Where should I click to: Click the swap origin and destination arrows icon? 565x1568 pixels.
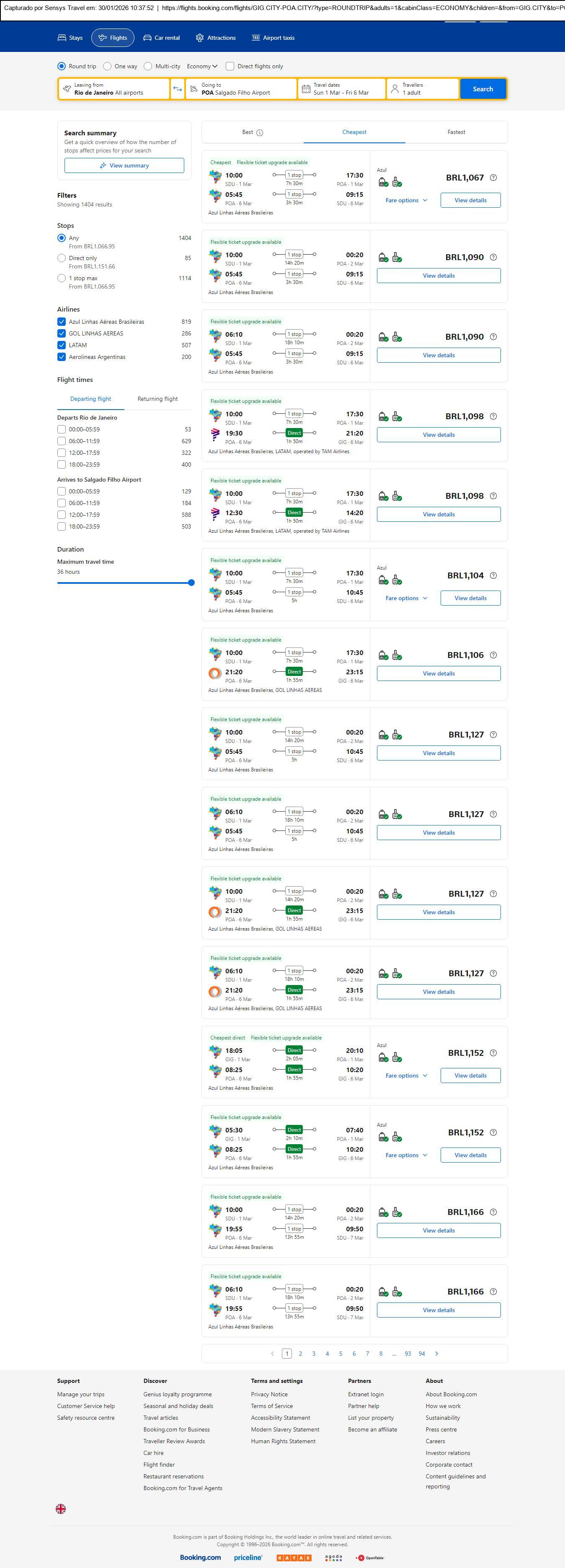(x=177, y=89)
